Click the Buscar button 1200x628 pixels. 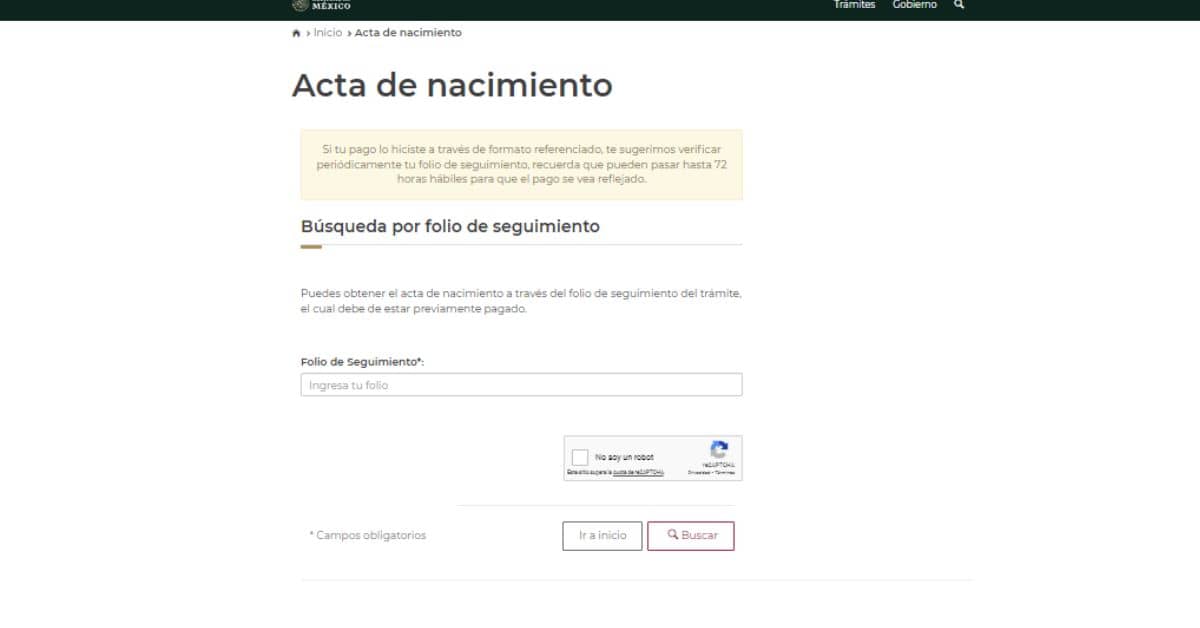(691, 536)
